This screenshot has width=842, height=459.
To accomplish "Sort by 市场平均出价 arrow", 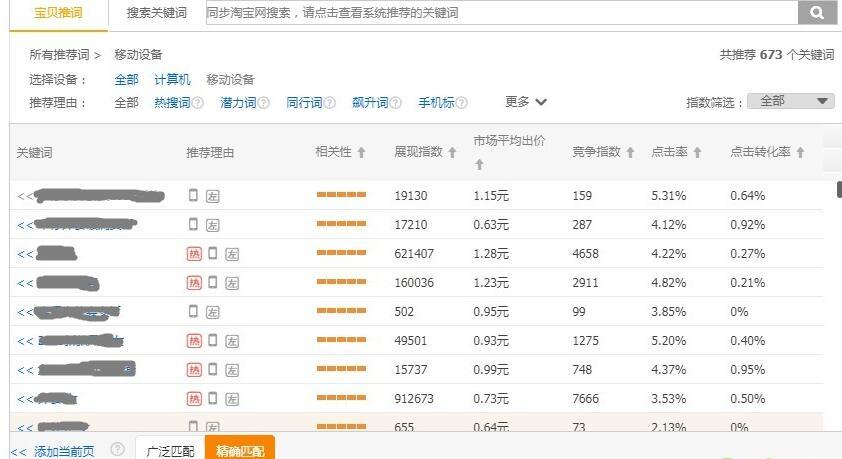I will [480, 165].
